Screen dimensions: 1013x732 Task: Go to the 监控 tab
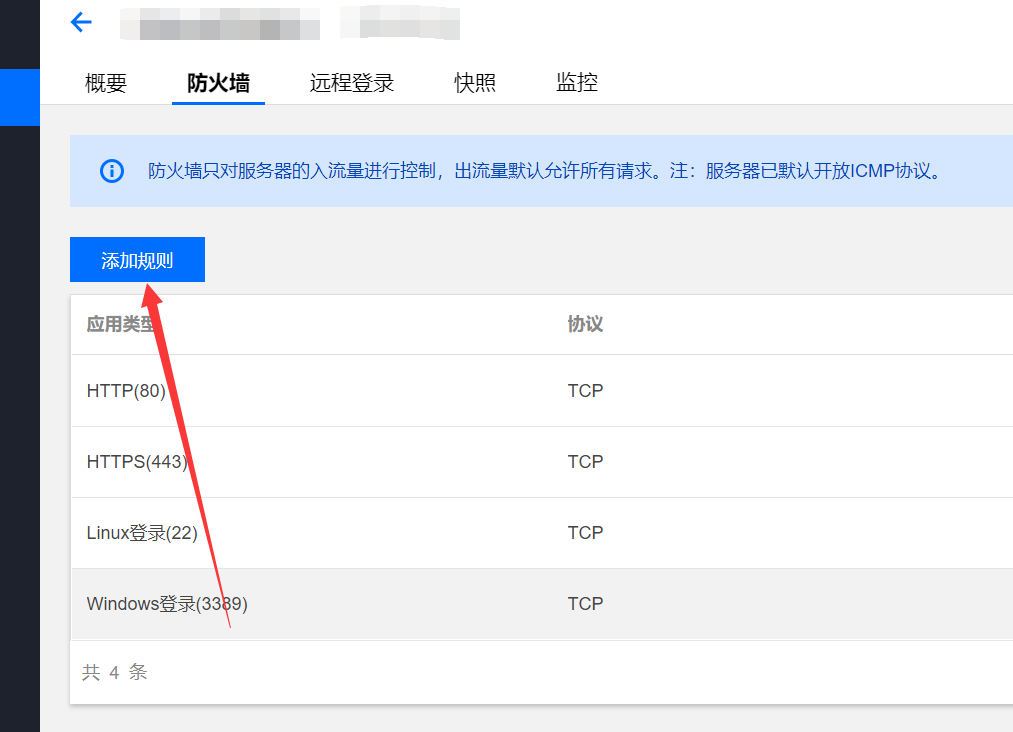(x=577, y=83)
